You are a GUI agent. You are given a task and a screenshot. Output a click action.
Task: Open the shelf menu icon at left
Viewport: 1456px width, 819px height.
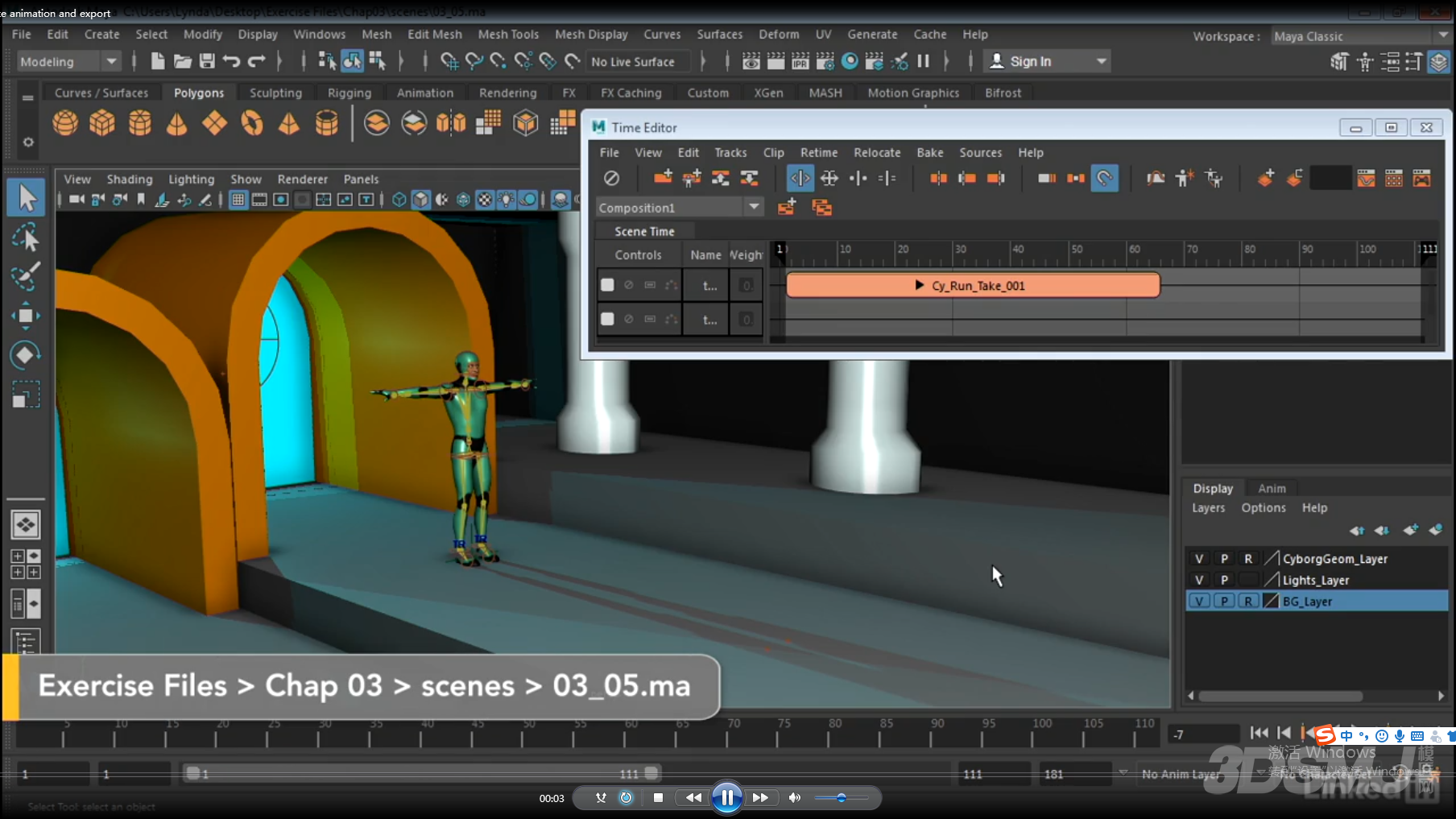click(27, 97)
